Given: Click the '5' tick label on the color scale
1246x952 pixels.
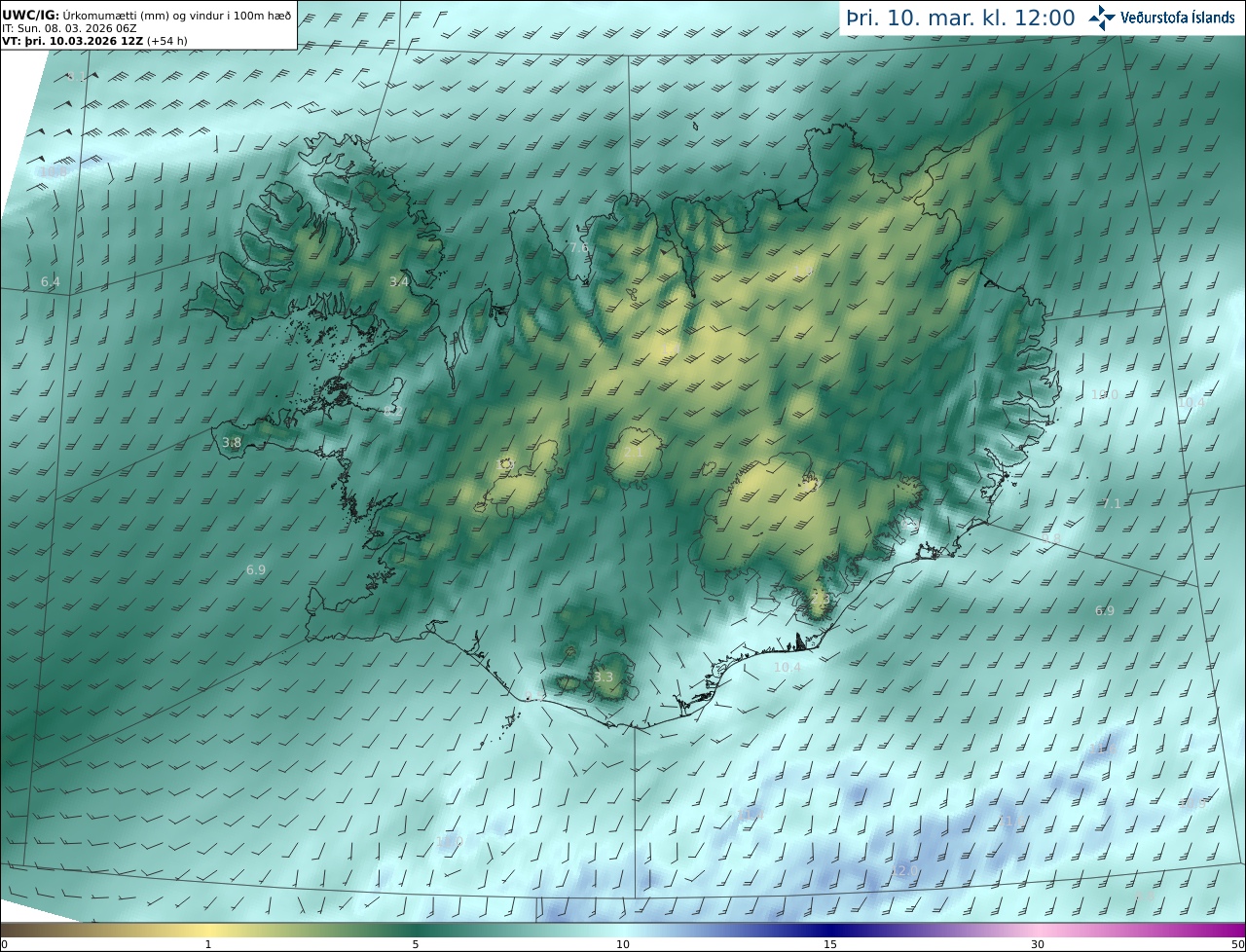Looking at the screenshot, I should [416, 944].
